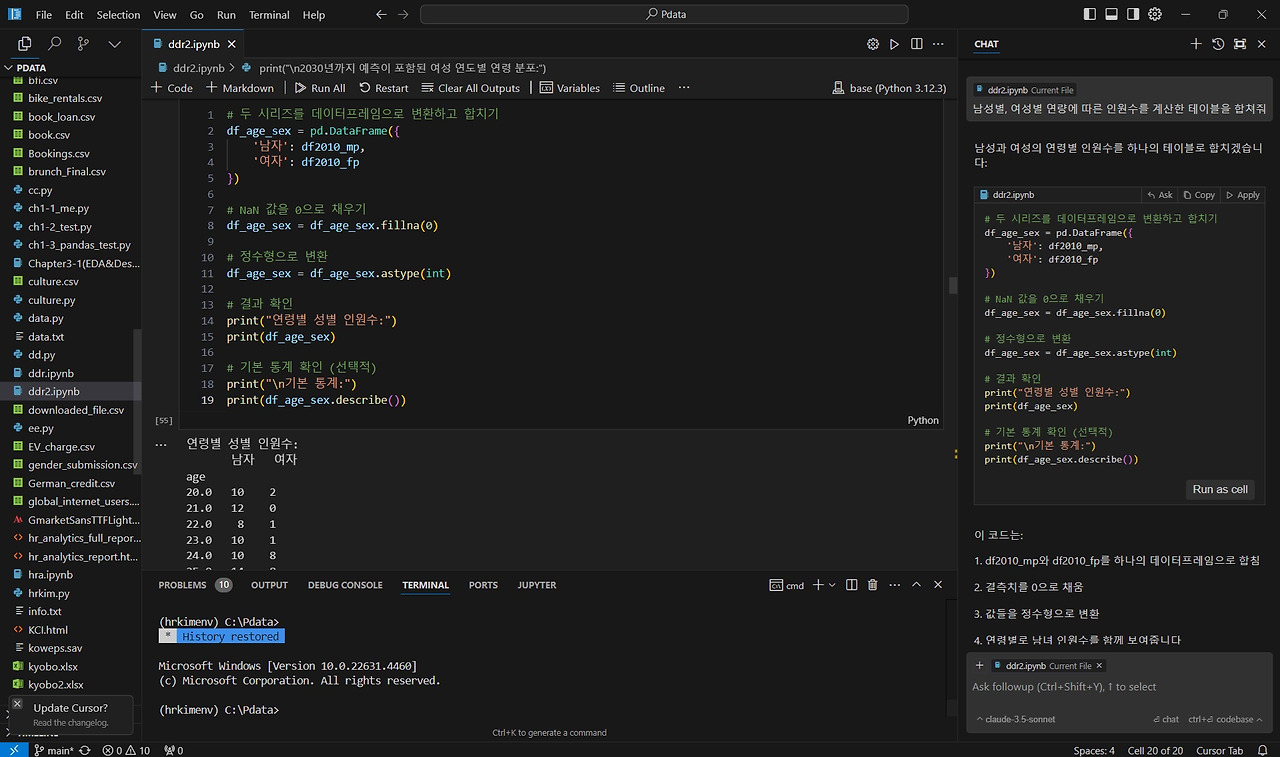Image resolution: width=1280 pixels, height=757 pixels.
Task: Select kernel base (Python 3.12.3)
Action: point(889,88)
